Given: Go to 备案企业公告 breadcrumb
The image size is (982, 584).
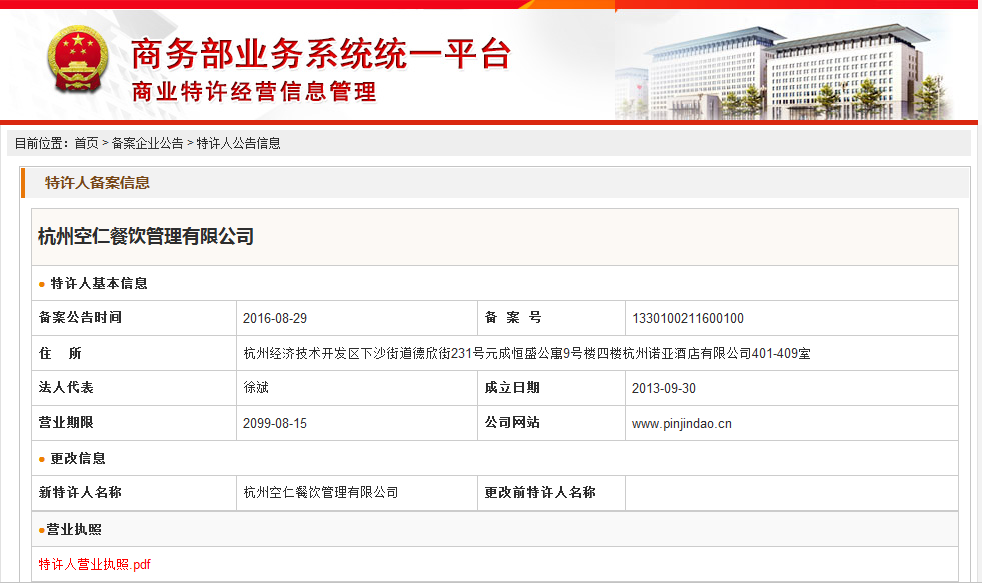Looking at the screenshot, I should pyautogui.click(x=147, y=143).
